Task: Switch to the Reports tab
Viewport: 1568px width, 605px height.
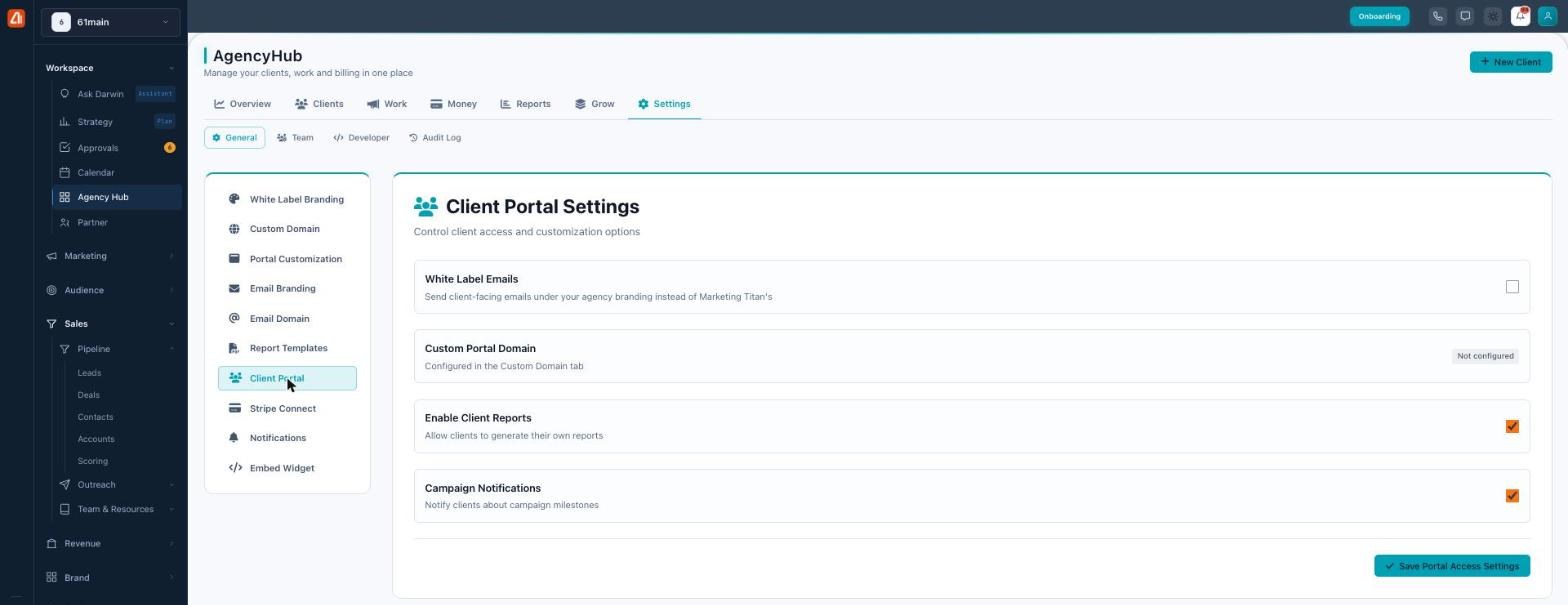Action: click(525, 104)
